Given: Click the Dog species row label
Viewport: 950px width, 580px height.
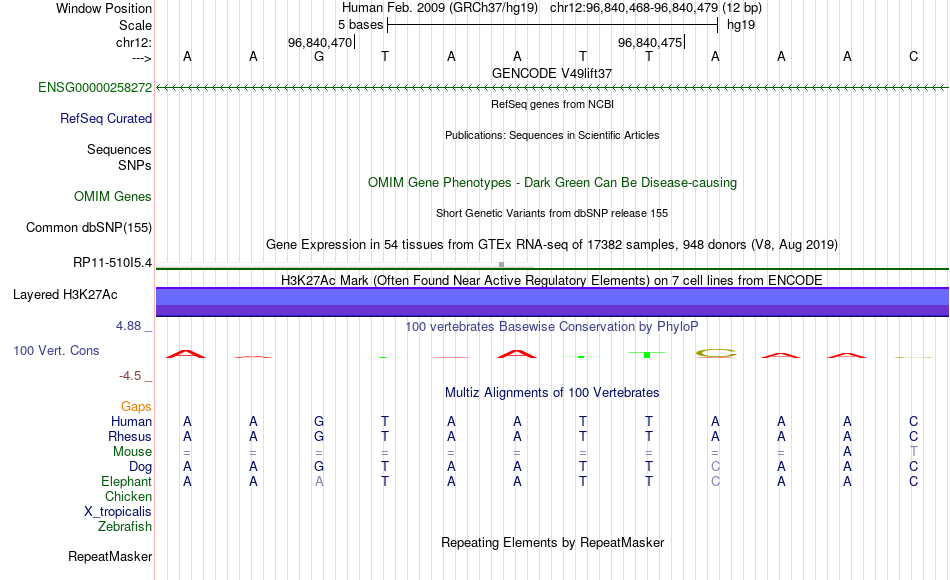Looking at the screenshot, I should pos(140,467).
